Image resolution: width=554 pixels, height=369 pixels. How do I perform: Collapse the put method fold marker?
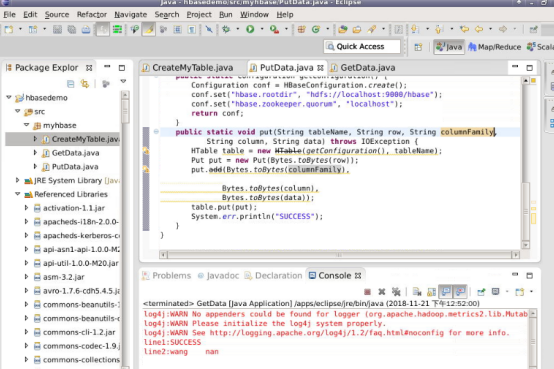pyautogui.click(x=156, y=132)
